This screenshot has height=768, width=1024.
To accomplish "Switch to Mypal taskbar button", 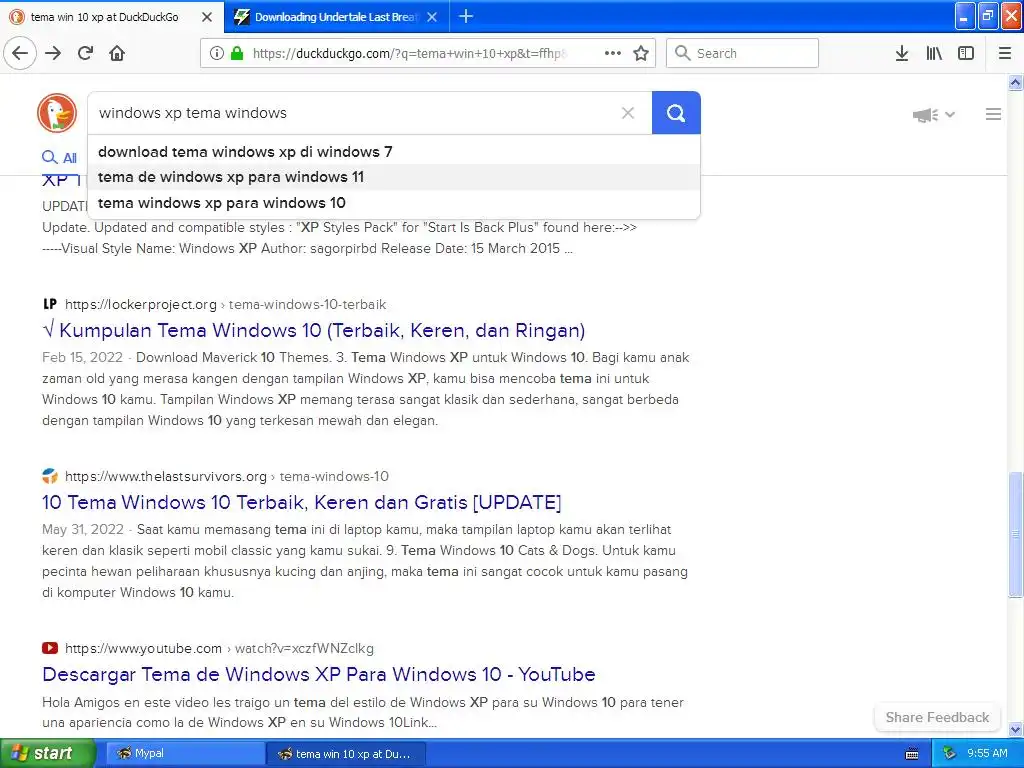I will [185, 754].
